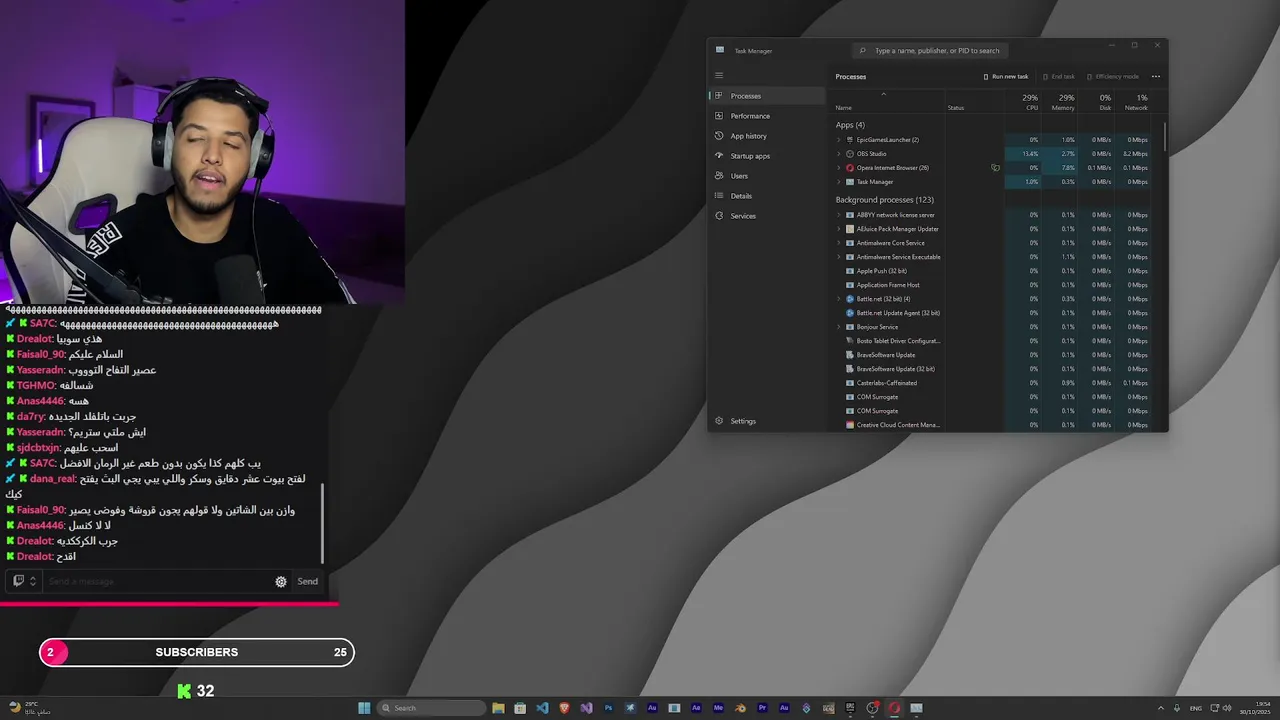
Task: Expand AEJuice Pack Manager Updater row
Action: coord(839,229)
